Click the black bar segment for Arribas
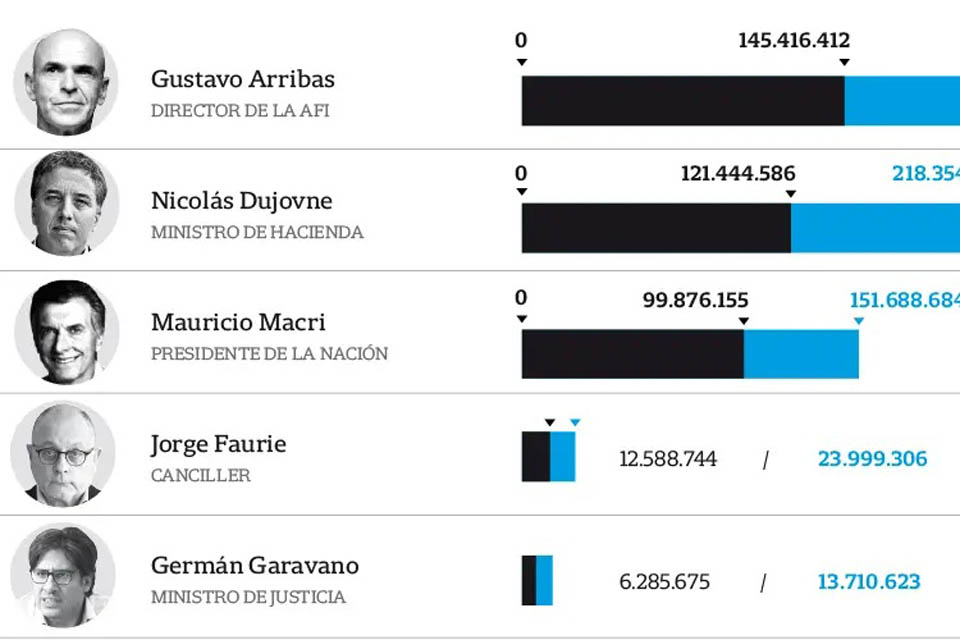Screen dimensions: 960x640 682,101
